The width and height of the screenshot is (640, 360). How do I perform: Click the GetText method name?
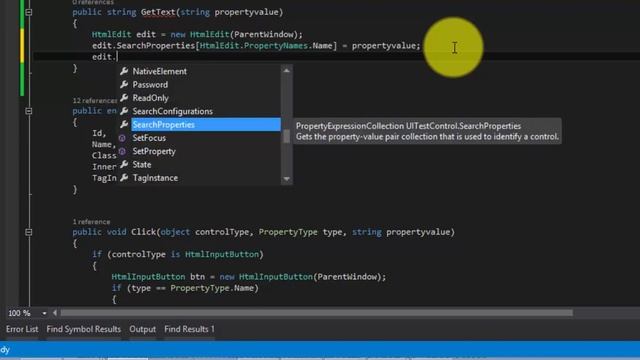click(x=158, y=12)
